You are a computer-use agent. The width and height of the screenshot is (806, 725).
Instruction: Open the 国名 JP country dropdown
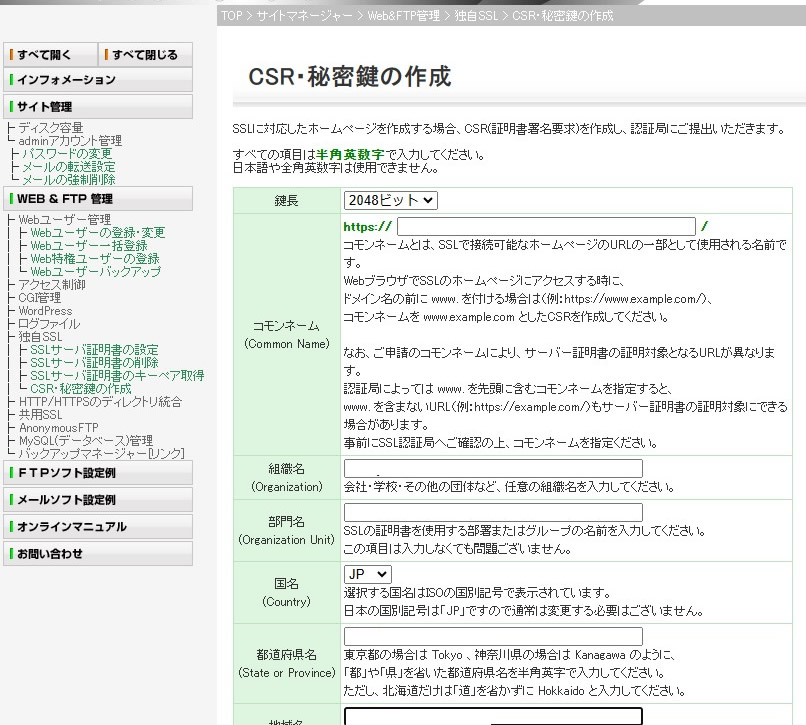tap(368, 574)
